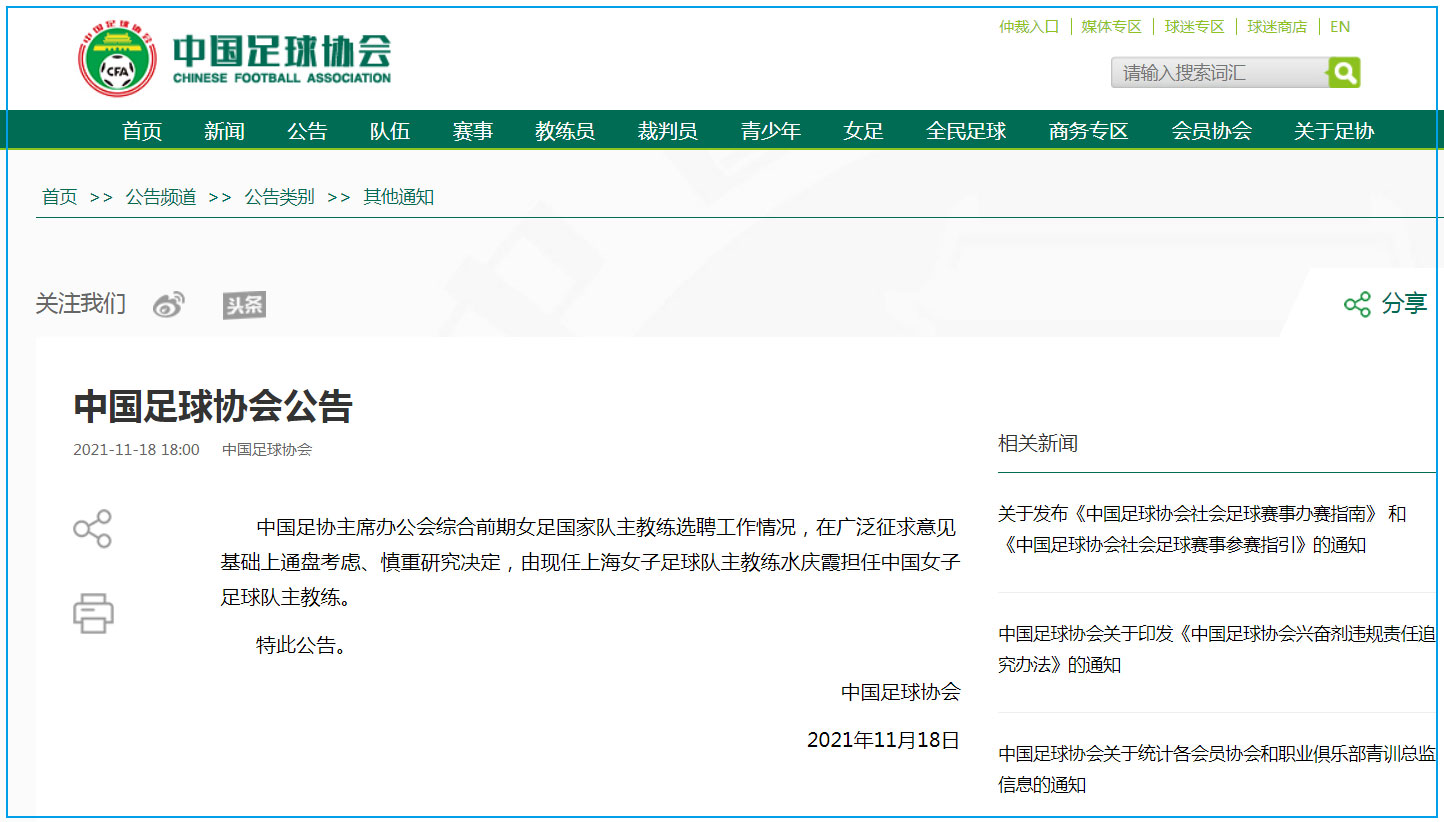1444x822 pixels.
Task: Click the green search magnifier button
Action: click(1344, 72)
